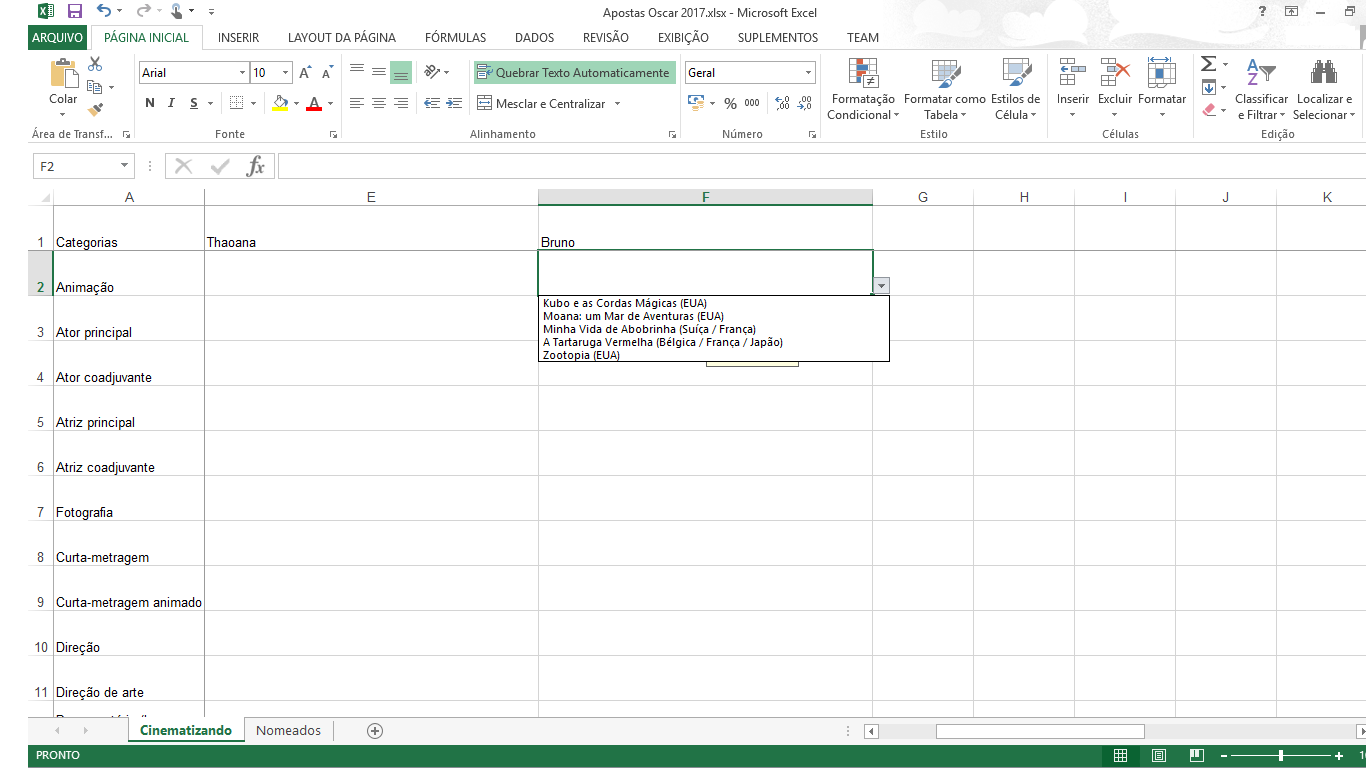Open the ARQUIVO file tab
The height and width of the screenshot is (768, 1366).
57,37
